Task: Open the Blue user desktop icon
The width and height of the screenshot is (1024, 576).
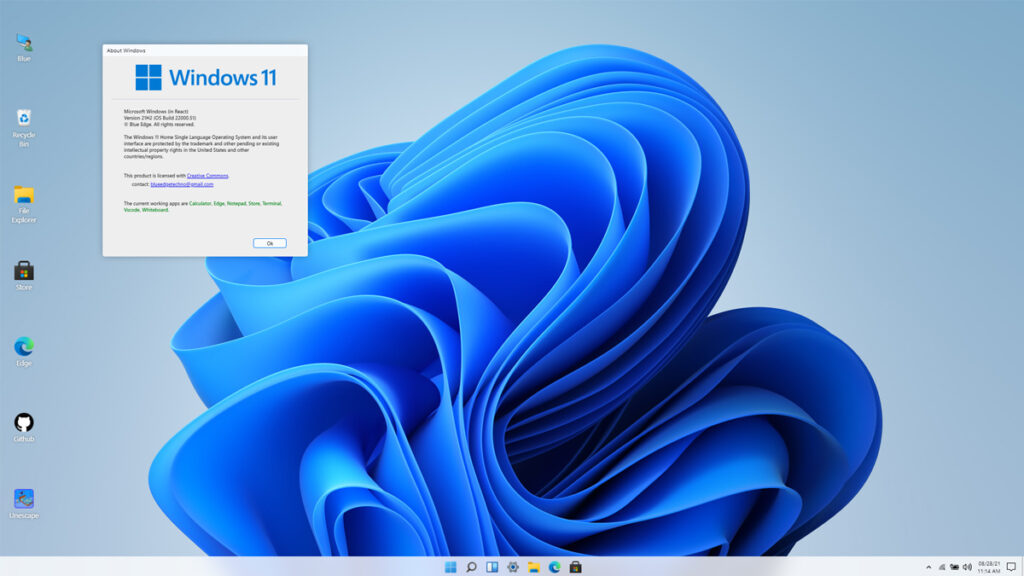Action: tap(24, 43)
